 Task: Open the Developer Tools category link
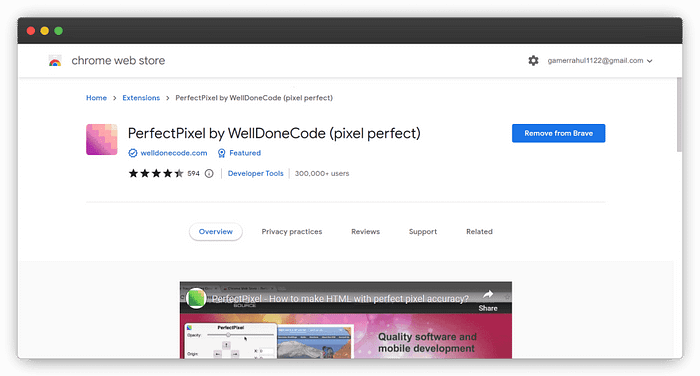click(255, 173)
